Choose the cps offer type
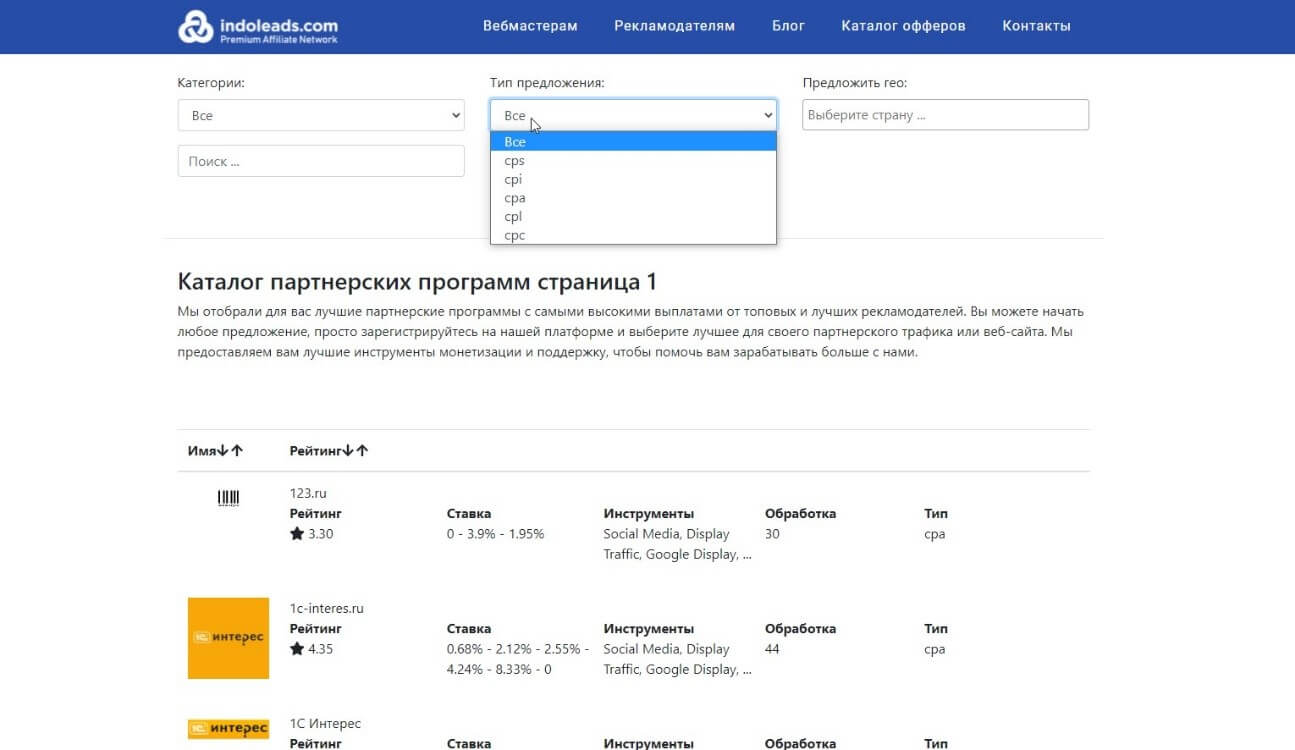 (x=633, y=161)
